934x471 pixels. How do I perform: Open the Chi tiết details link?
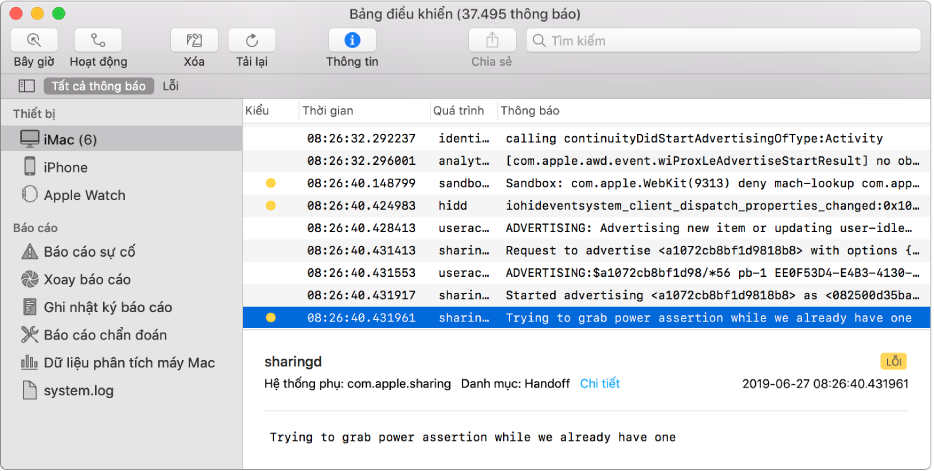tap(600, 383)
